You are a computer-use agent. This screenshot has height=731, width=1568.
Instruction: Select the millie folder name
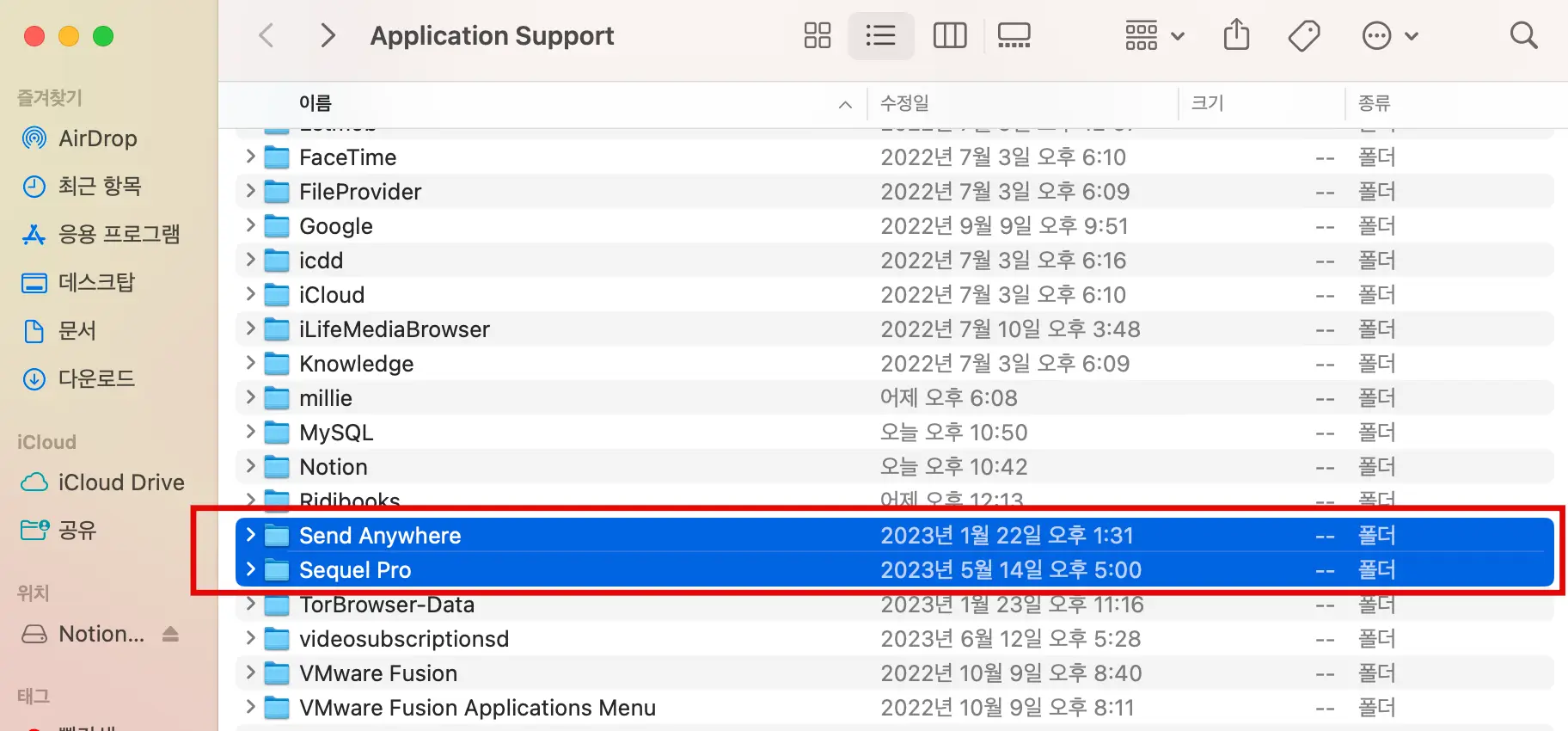coord(325,398)
